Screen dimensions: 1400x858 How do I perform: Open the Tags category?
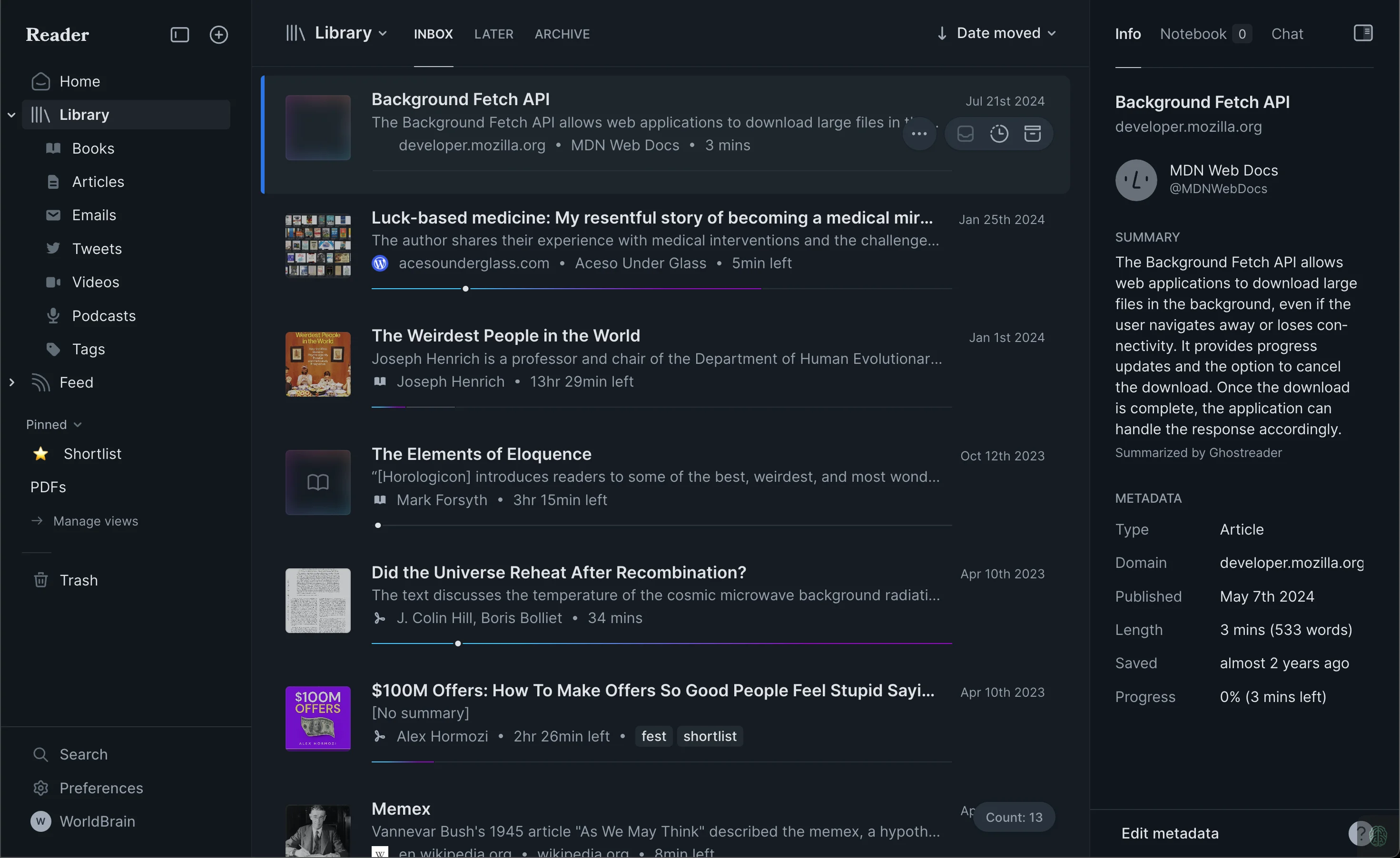[x=88, y=349]
